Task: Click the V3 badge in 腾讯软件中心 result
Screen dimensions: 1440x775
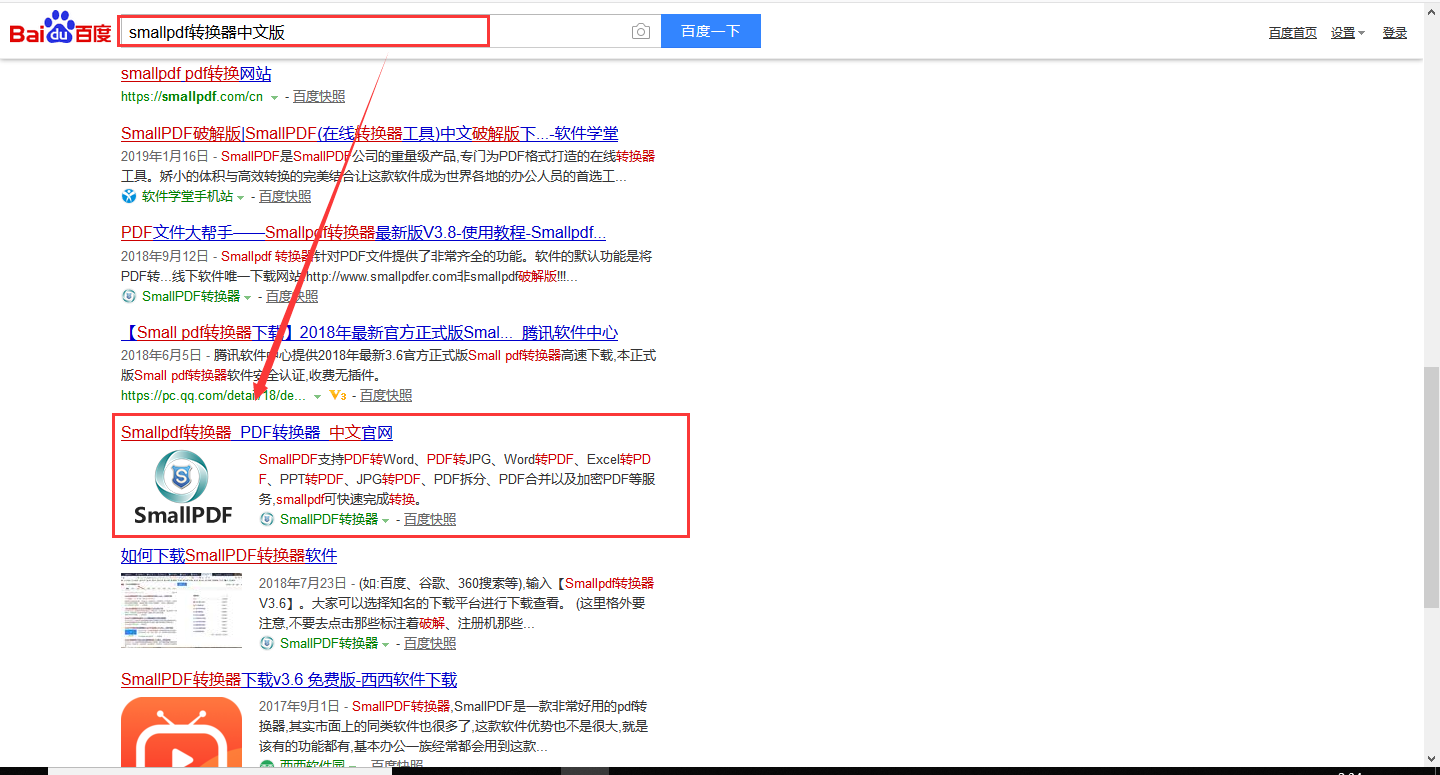Action: click(x=338, y=395)
